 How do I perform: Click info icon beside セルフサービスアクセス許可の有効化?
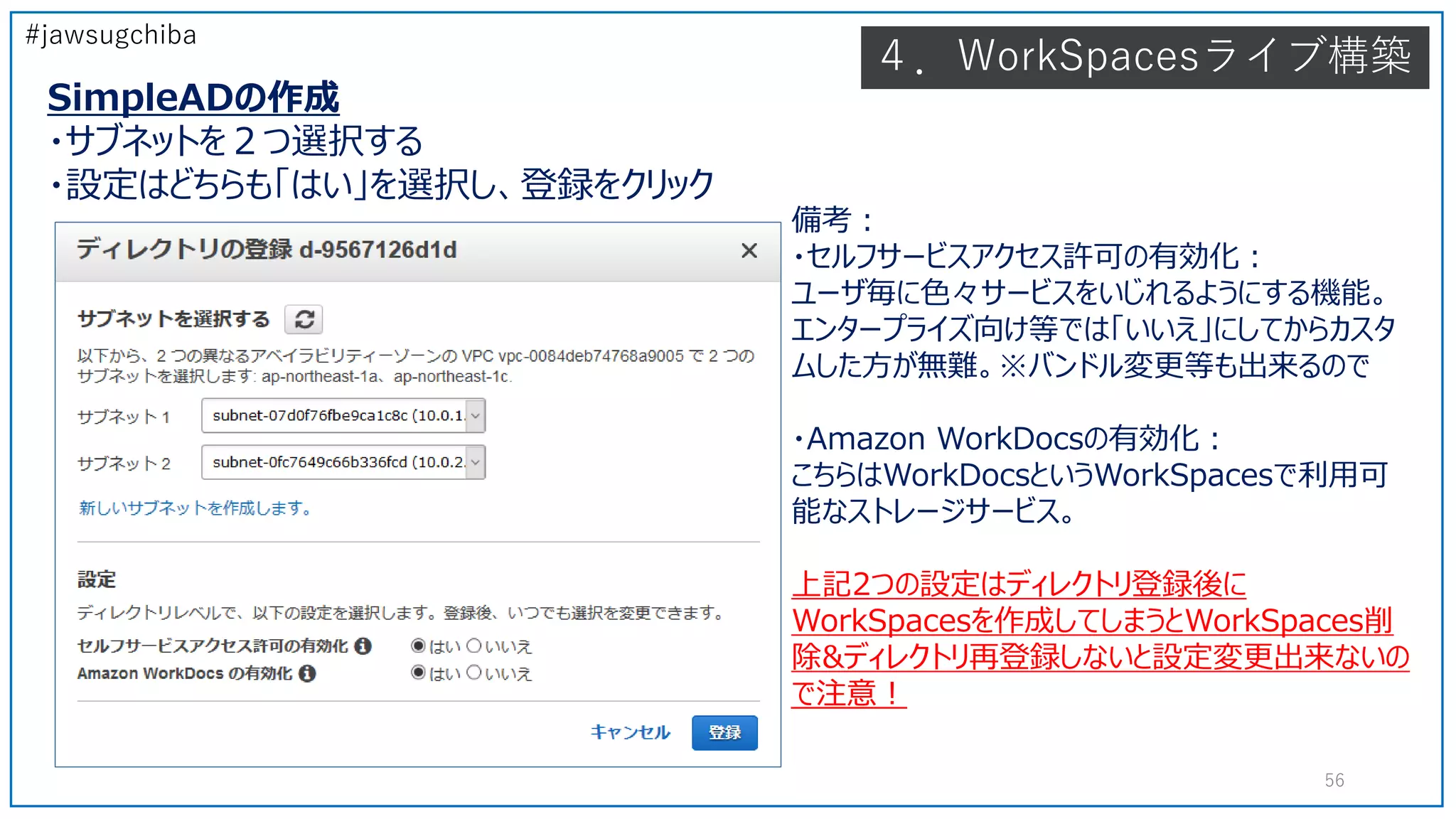363,646
